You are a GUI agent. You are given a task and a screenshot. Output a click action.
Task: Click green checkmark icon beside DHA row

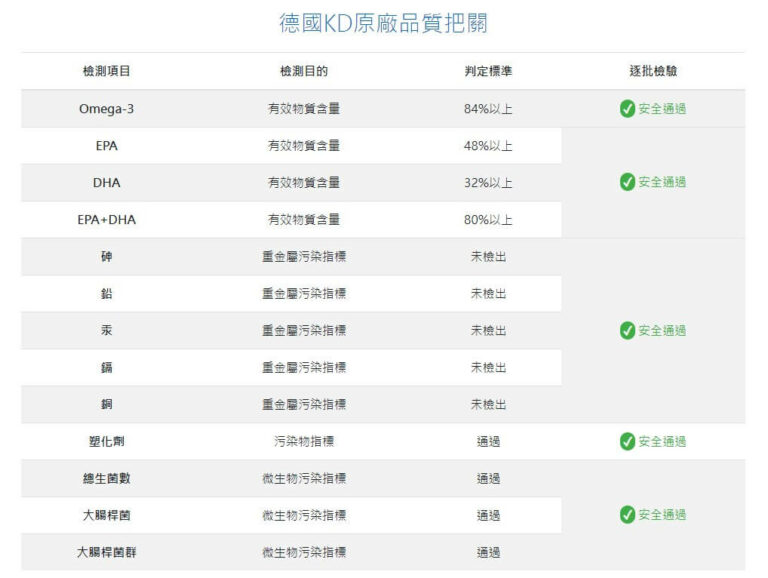pyautogui.click(x=627, y=182)
